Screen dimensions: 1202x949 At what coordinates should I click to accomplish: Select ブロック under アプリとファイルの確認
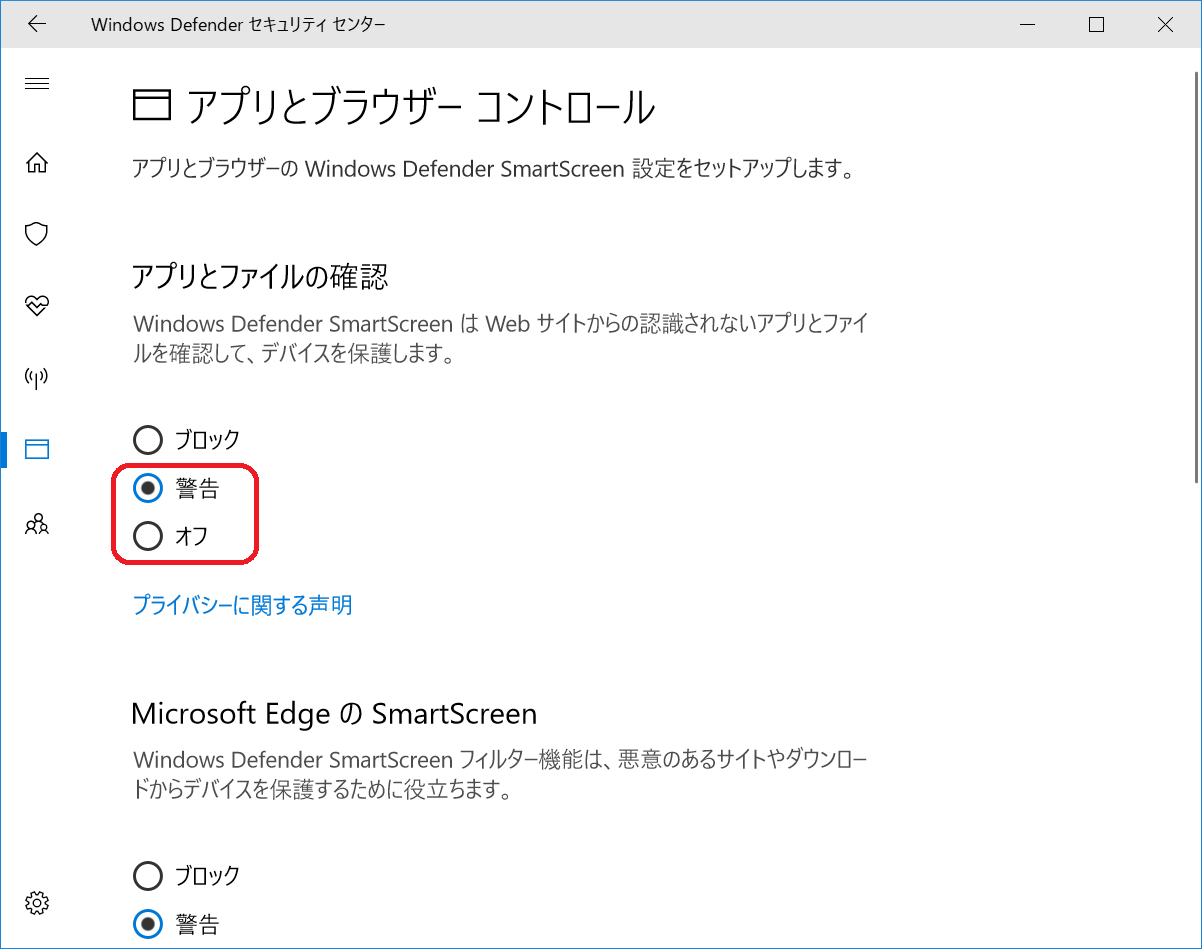[187, 439]
